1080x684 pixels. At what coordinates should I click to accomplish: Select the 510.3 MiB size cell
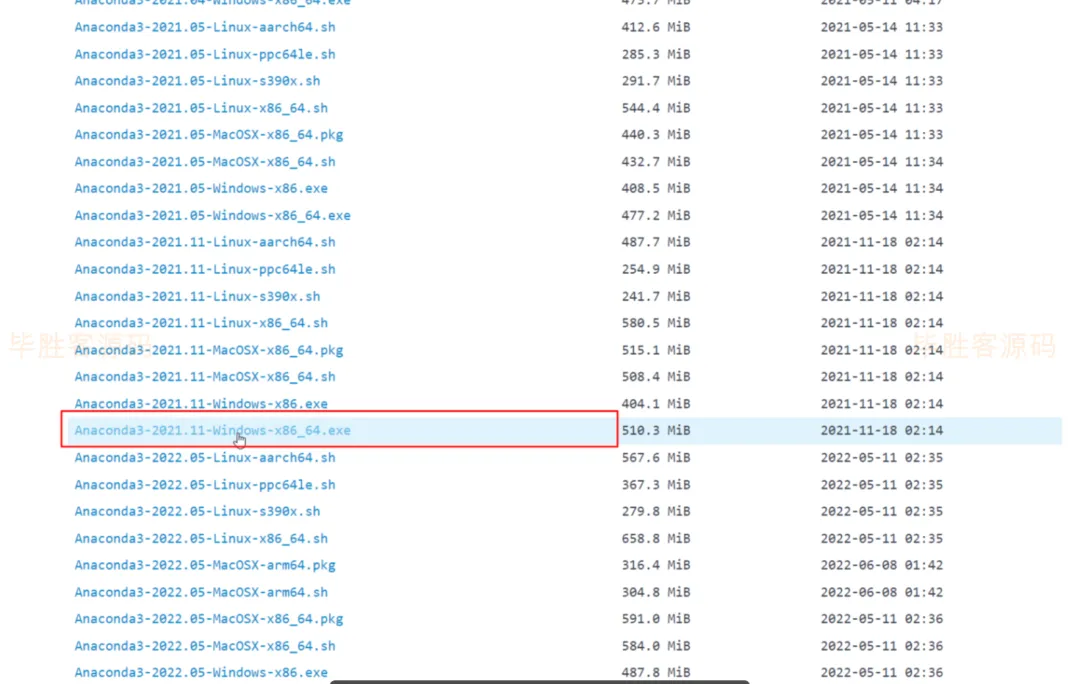click(656, 431)
